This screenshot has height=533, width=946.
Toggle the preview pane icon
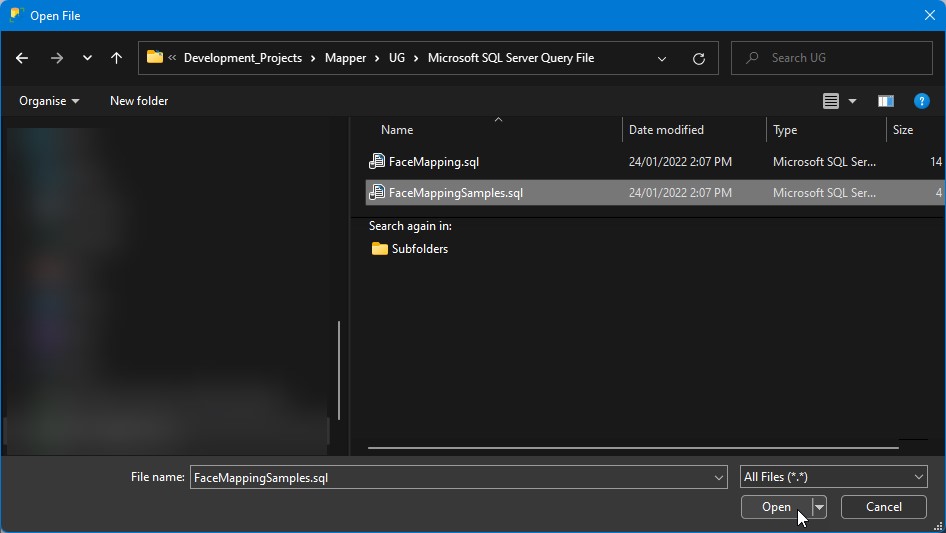885,101
